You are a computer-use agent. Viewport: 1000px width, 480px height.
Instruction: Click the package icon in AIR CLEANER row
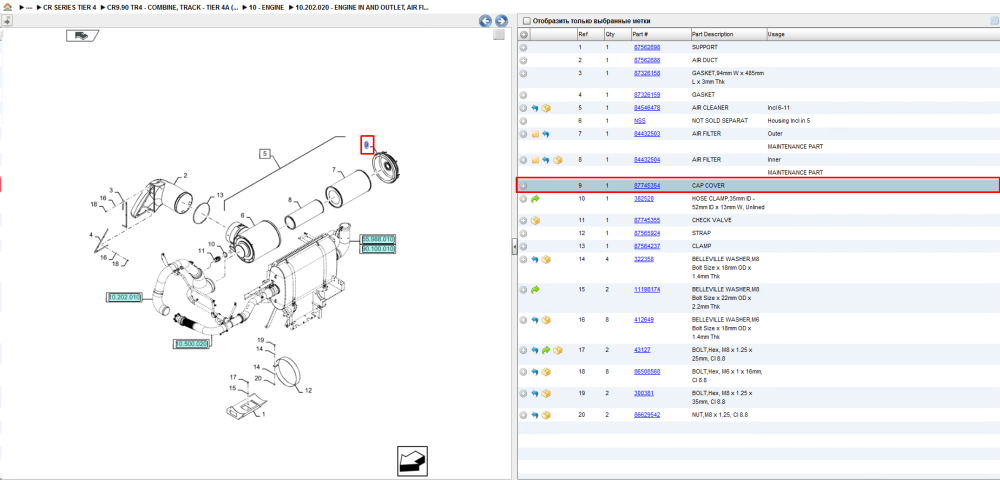pos(546,108)
